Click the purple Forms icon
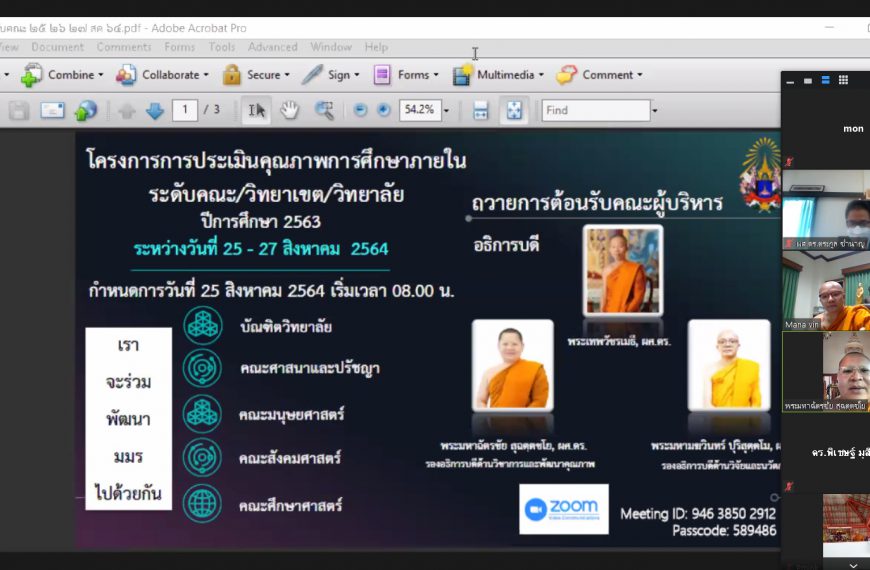 [x=382, y=75]
